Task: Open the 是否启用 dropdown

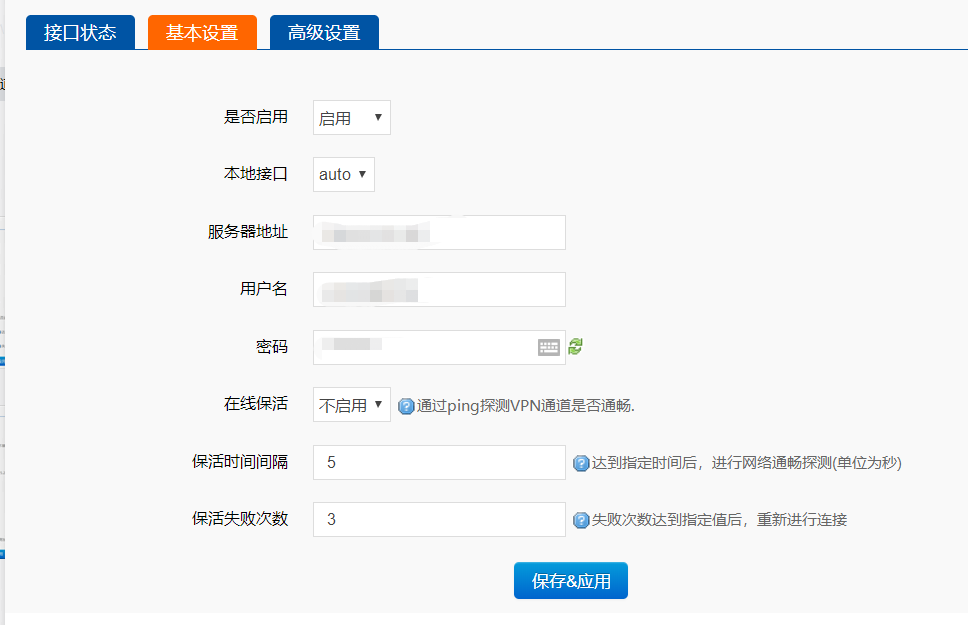Action: [x=351, y=118]
